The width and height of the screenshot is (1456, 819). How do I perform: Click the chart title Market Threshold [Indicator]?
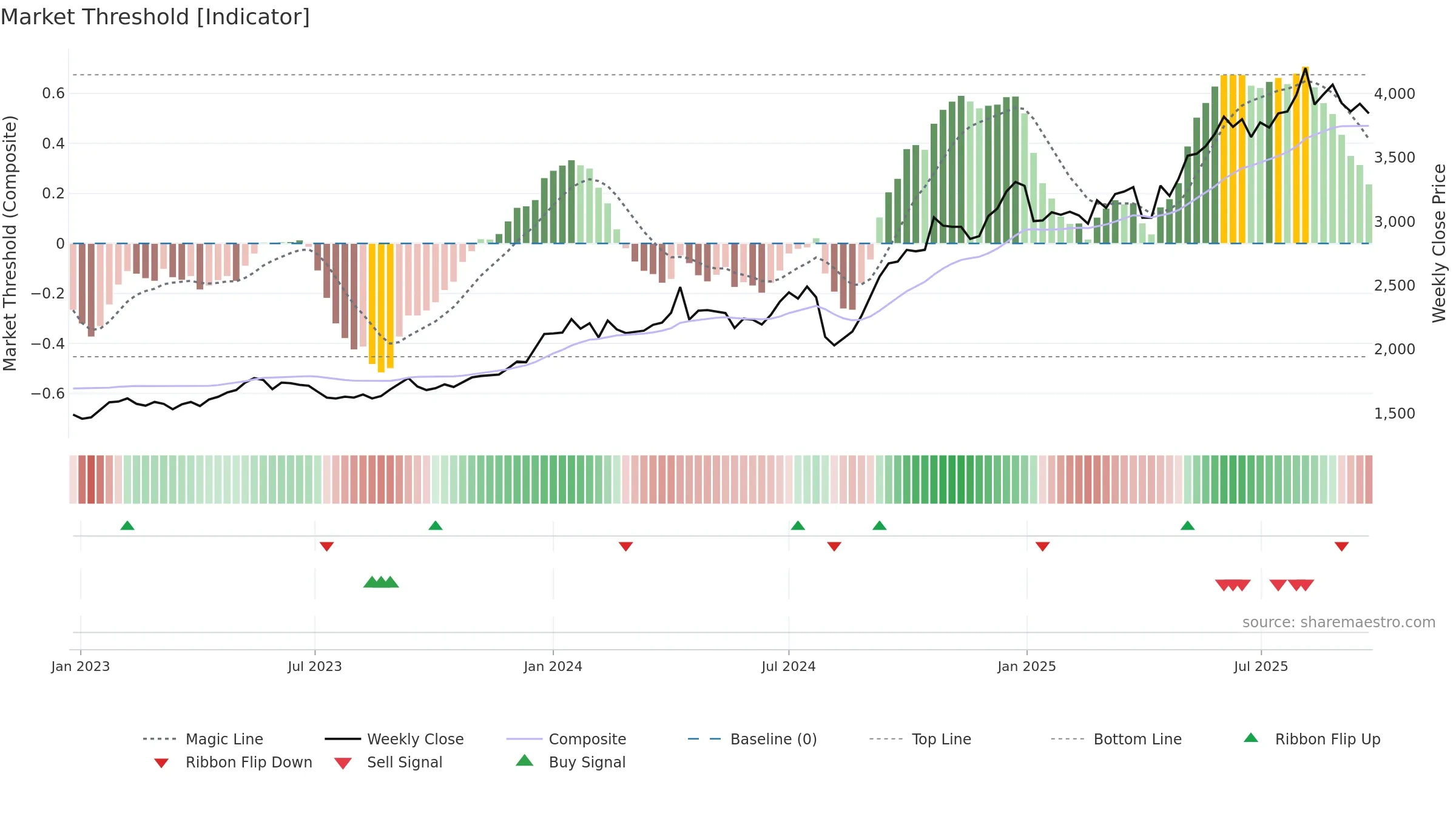pyautogui.click(x=155, y=17)
